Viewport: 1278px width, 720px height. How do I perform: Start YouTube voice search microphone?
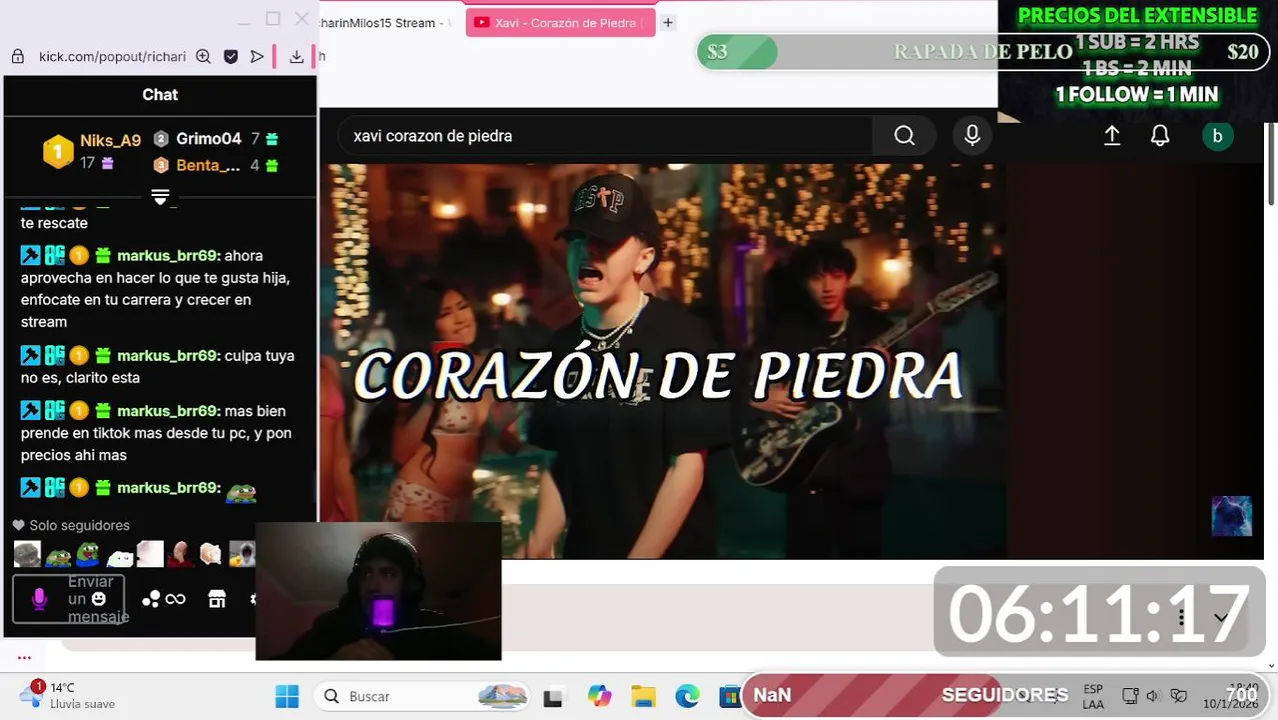pos(972,136)
